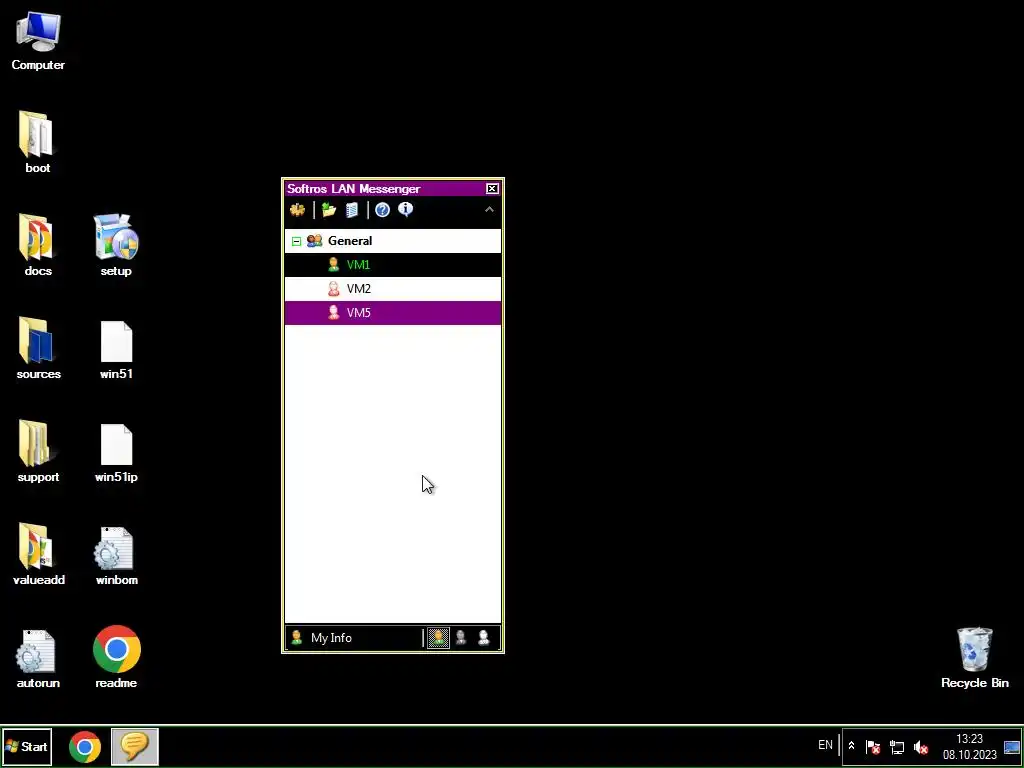1024x768 pixels.
Task: Open the Start menu
Action: point(27,746)
